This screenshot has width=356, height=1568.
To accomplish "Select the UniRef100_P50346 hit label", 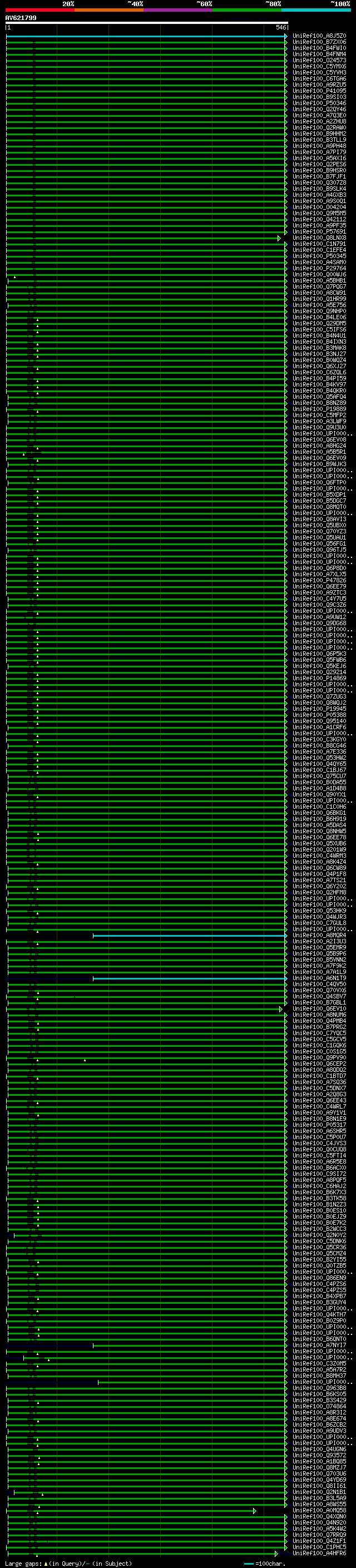I will click(319, 103).
